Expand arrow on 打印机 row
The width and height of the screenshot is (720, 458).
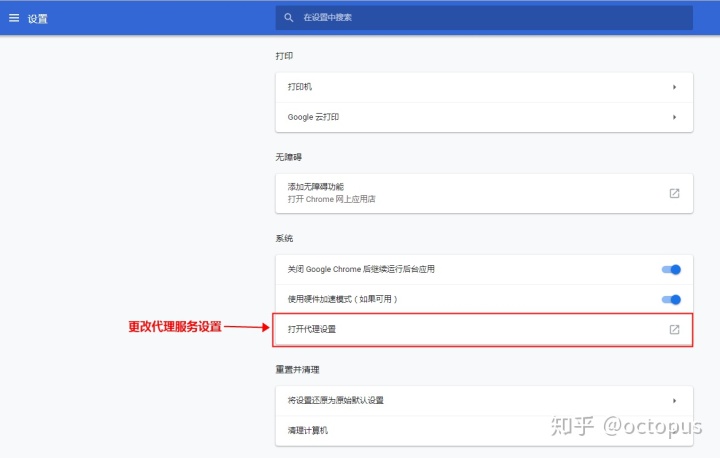(x=674, y=87)
